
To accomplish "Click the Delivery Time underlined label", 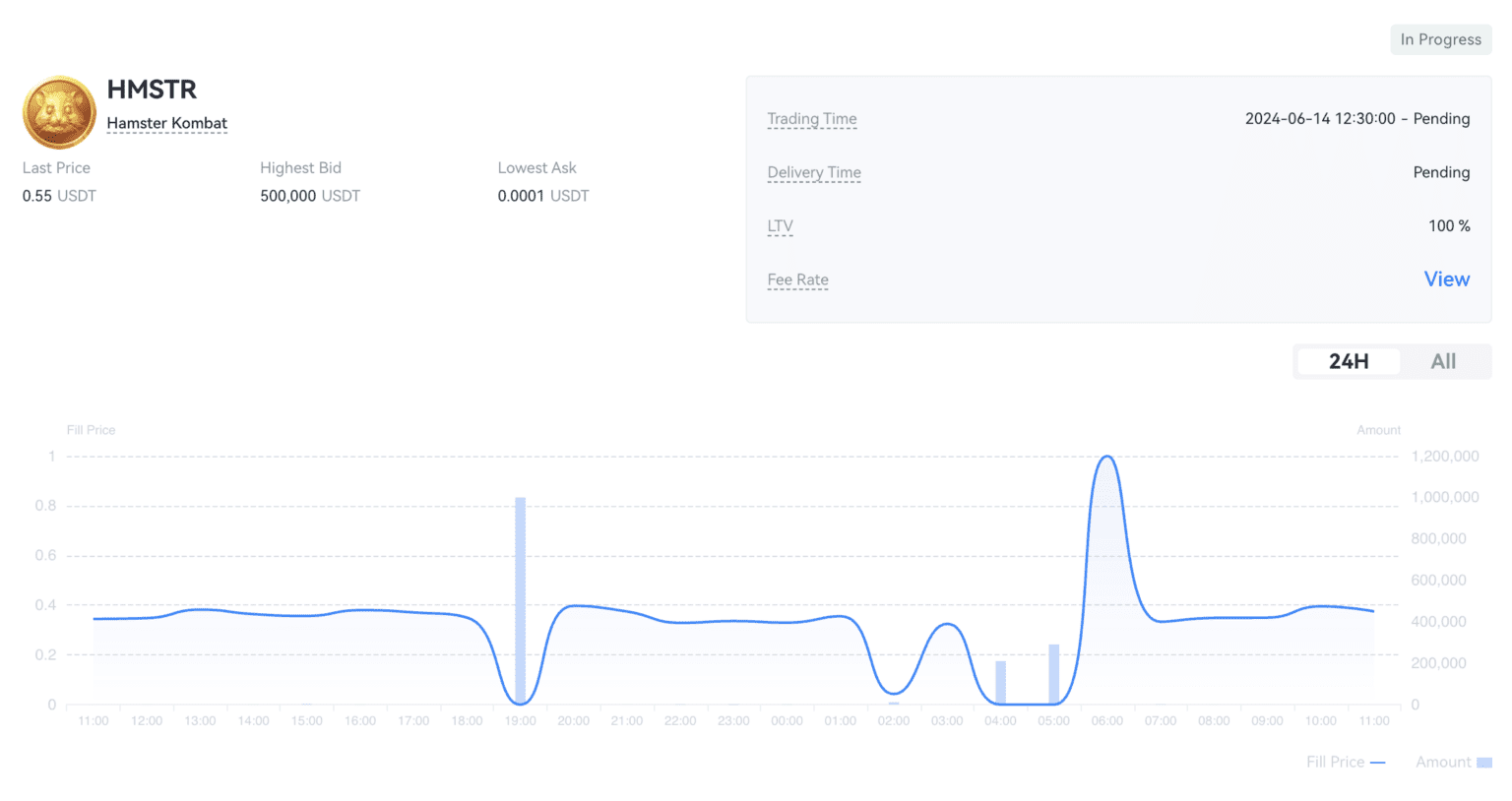I will (813, 172).
